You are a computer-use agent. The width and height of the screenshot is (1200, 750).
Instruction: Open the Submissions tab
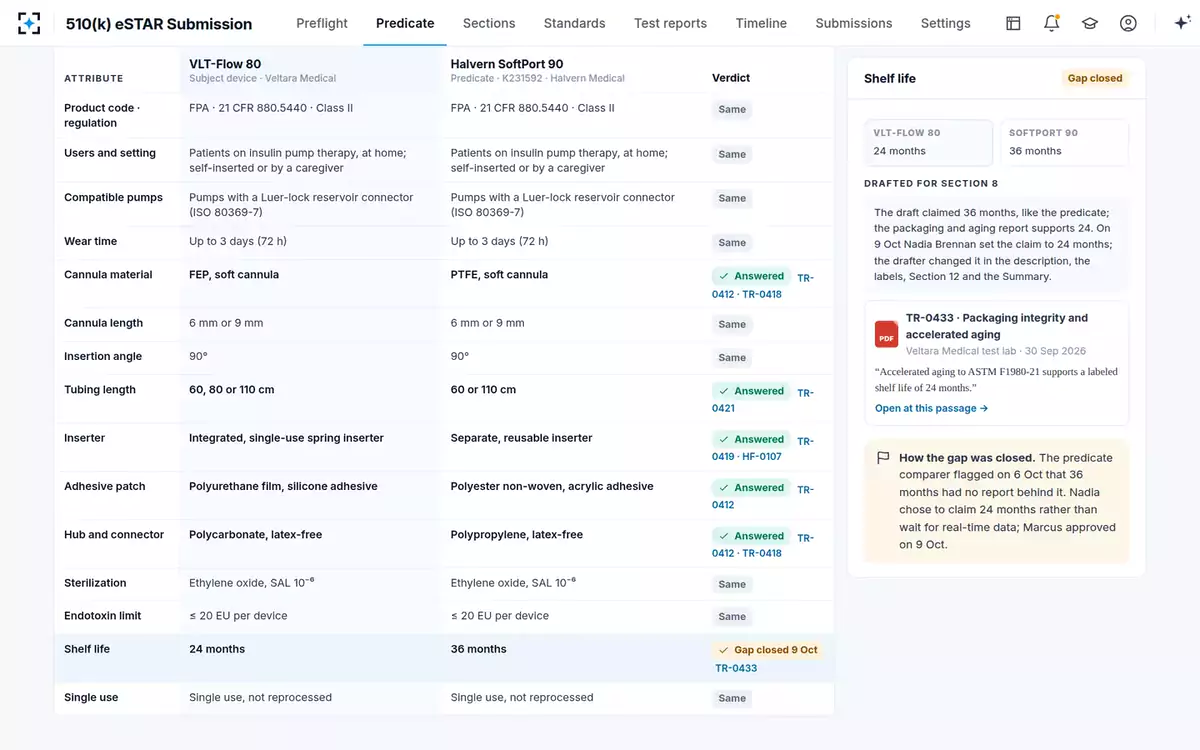coord(853,23)
